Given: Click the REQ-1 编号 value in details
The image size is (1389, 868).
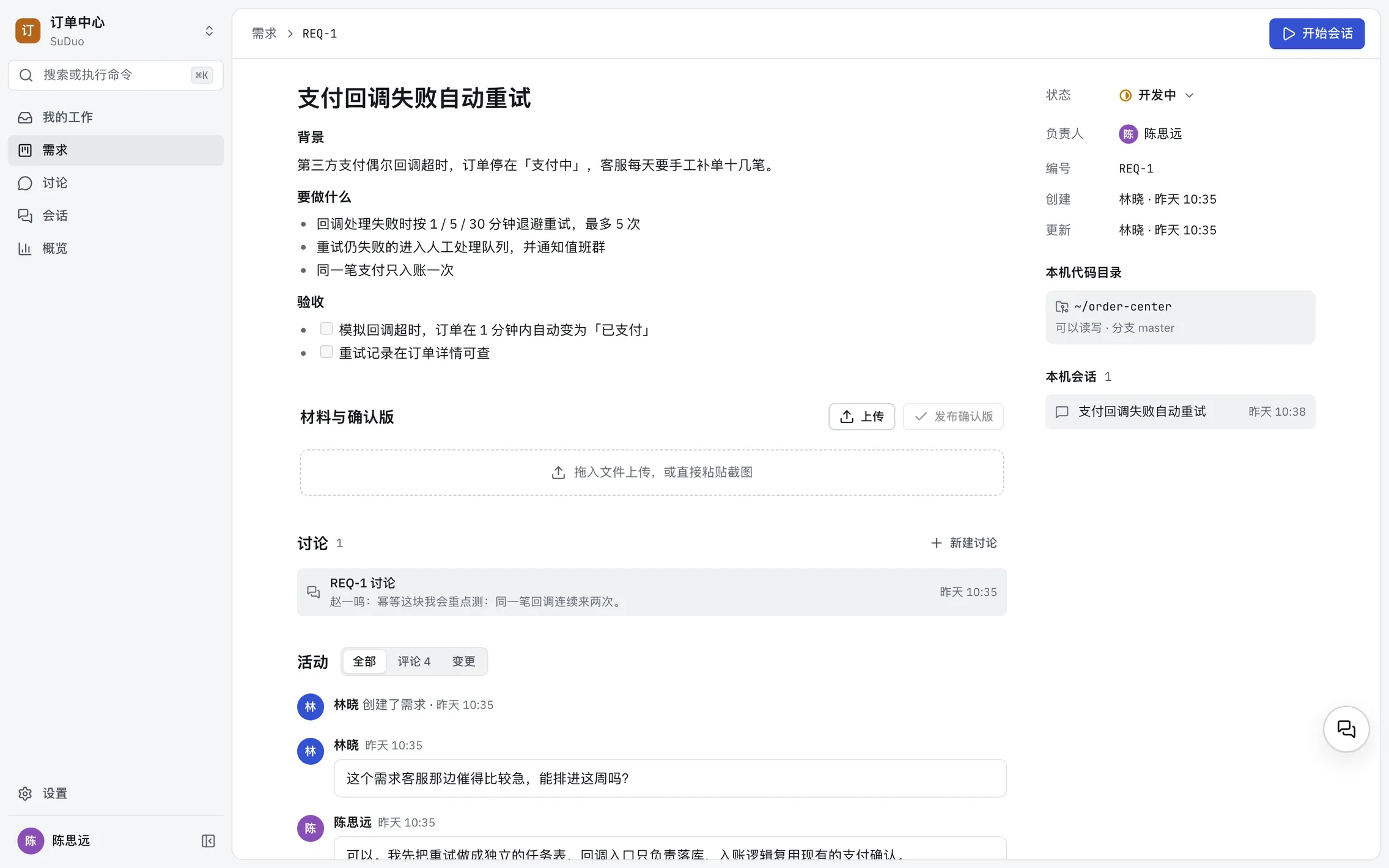Looking at the screenshot, I should (x=1136, y=169).
